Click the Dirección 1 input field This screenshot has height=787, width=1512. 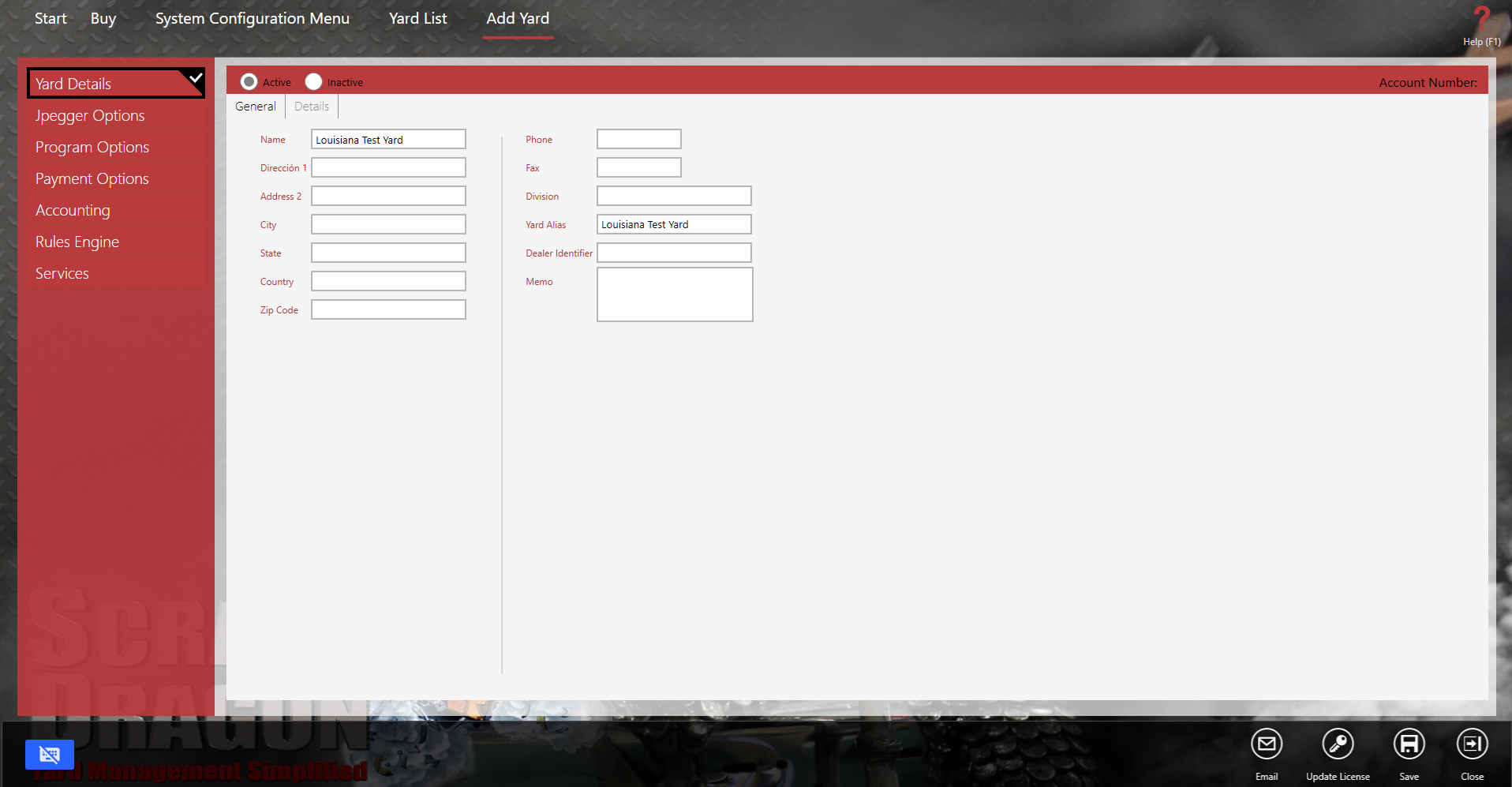tap(388, 167)
